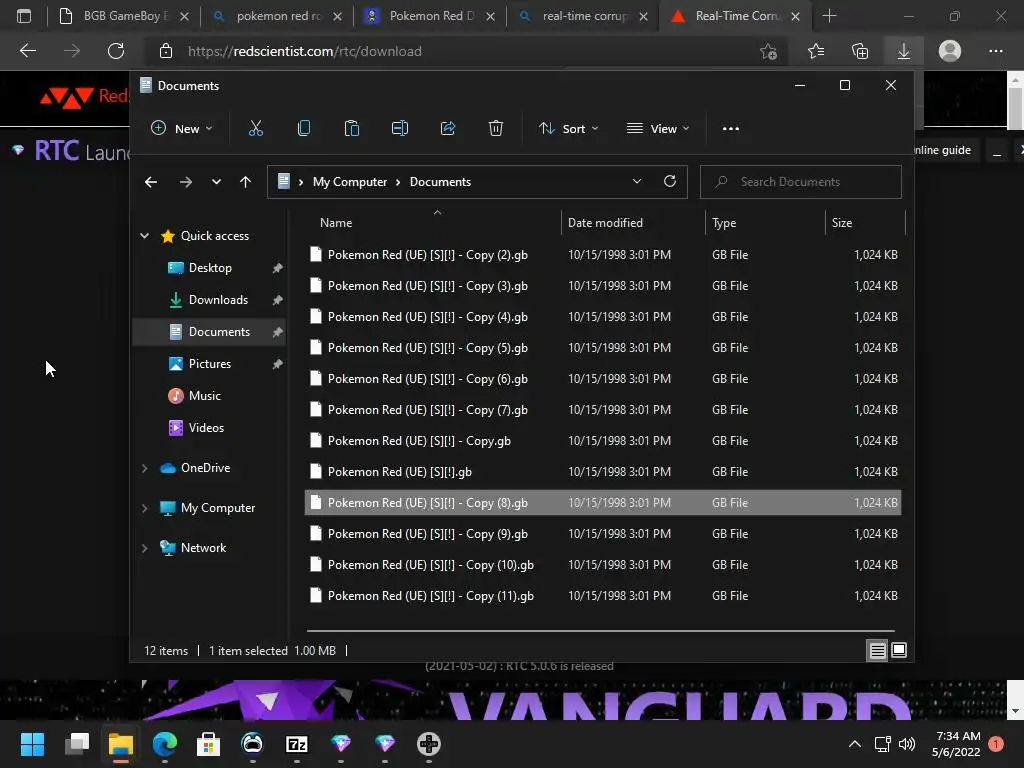Switch to details view using status bar icon
The height and width of the screenshot is (768, 1024).
(877, 650)
